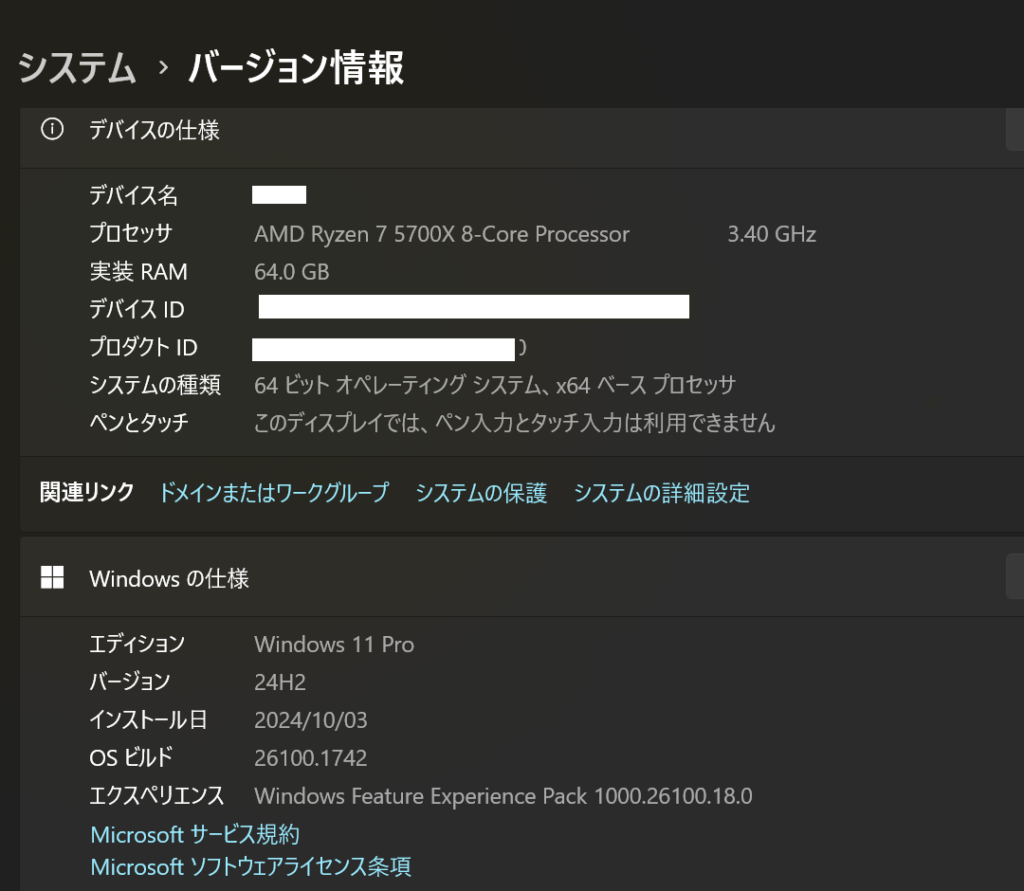Viewport: 1024px width, 891px height.
Task: Click the 64.0 GB RAM value
Action: click(x=292, y=272)
